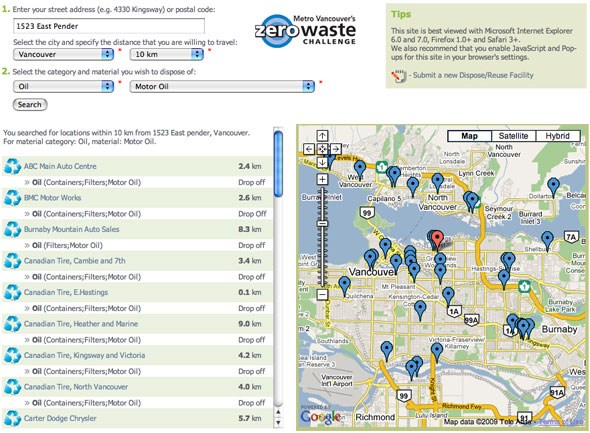Click the map recenter button between arrows
590x433 pixels.
322,149
